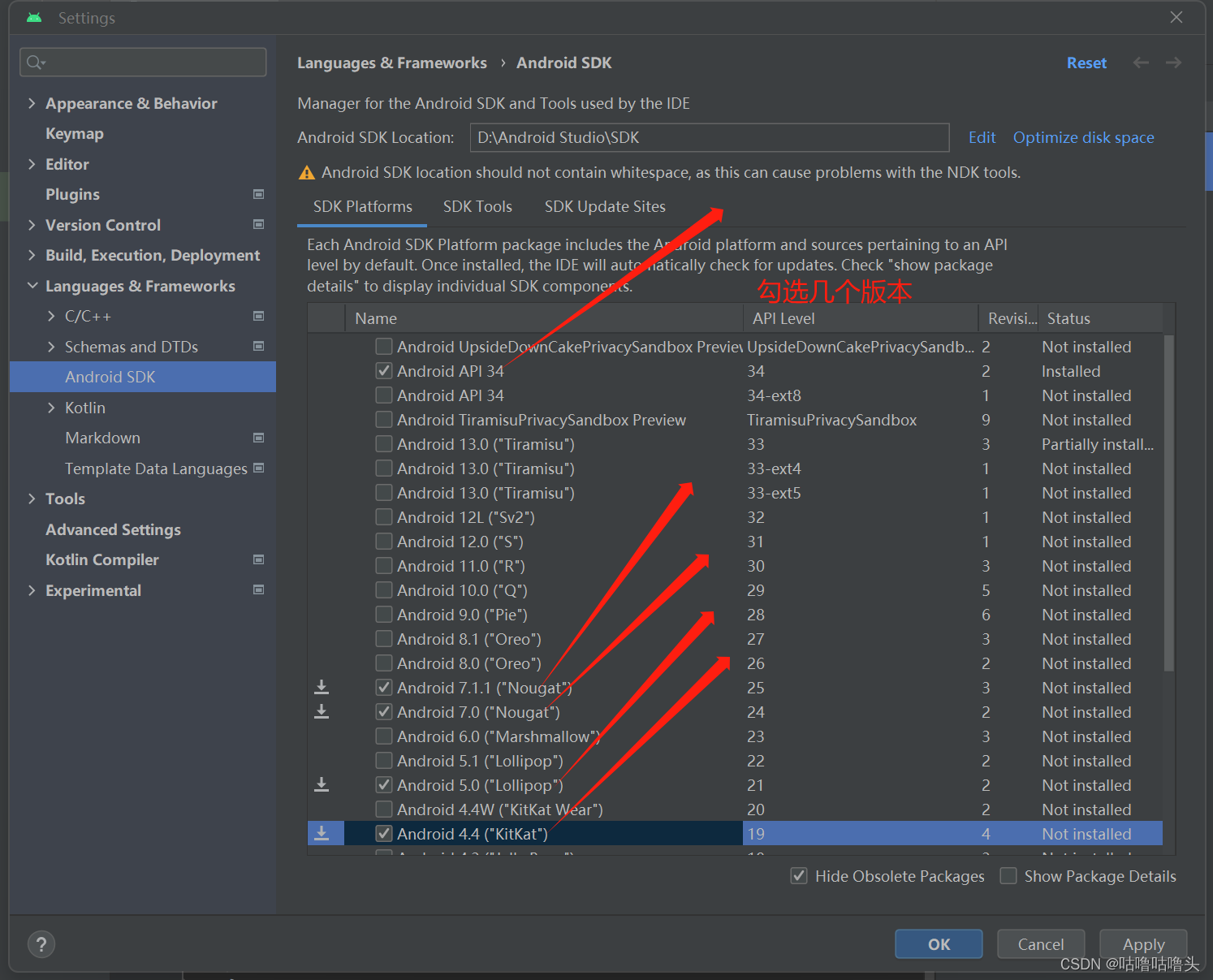Open SDK Update Sites tab
This screenshot has height=980, width=1213.
tap(605, 207)
